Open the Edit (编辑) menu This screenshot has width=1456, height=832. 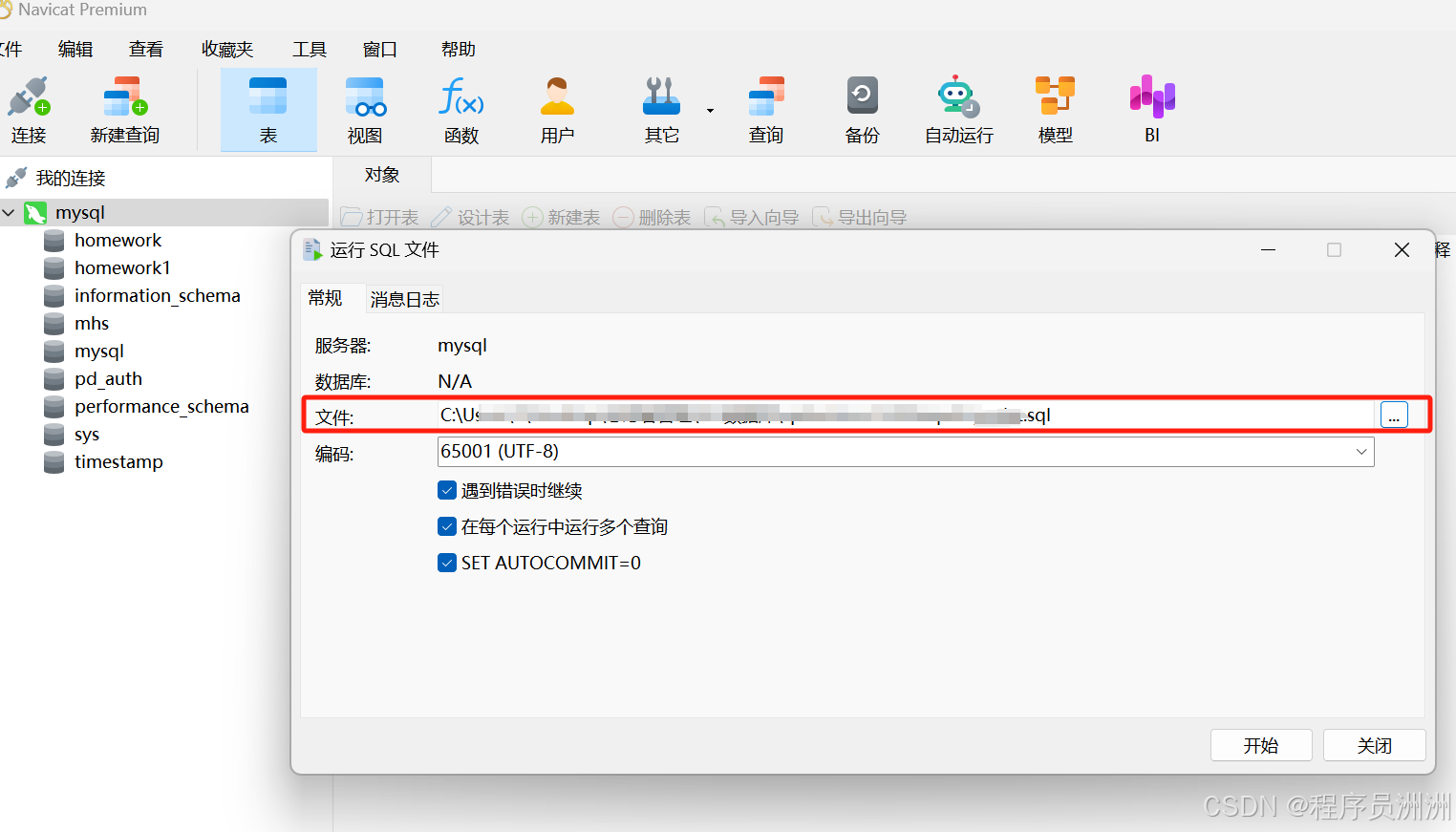(75, 50)
